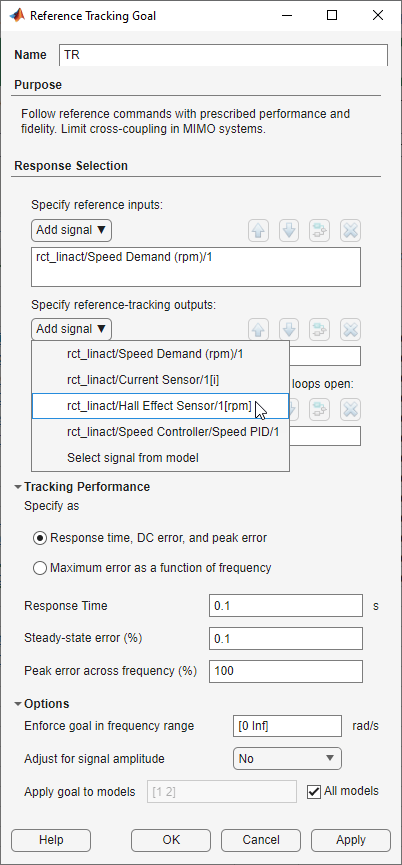This screenshot has width=402, height=865.
Task: Click move-down arrow icon for reference inputs
Action: pos(289,231)
